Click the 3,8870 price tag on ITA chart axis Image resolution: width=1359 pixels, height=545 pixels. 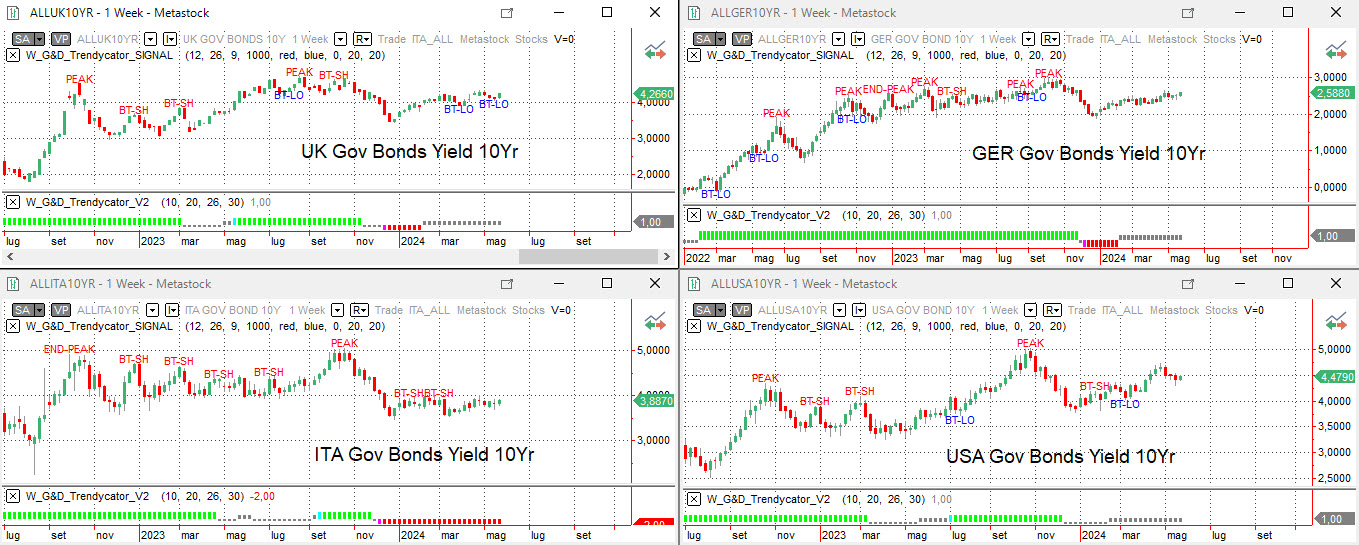coord(655,400)
